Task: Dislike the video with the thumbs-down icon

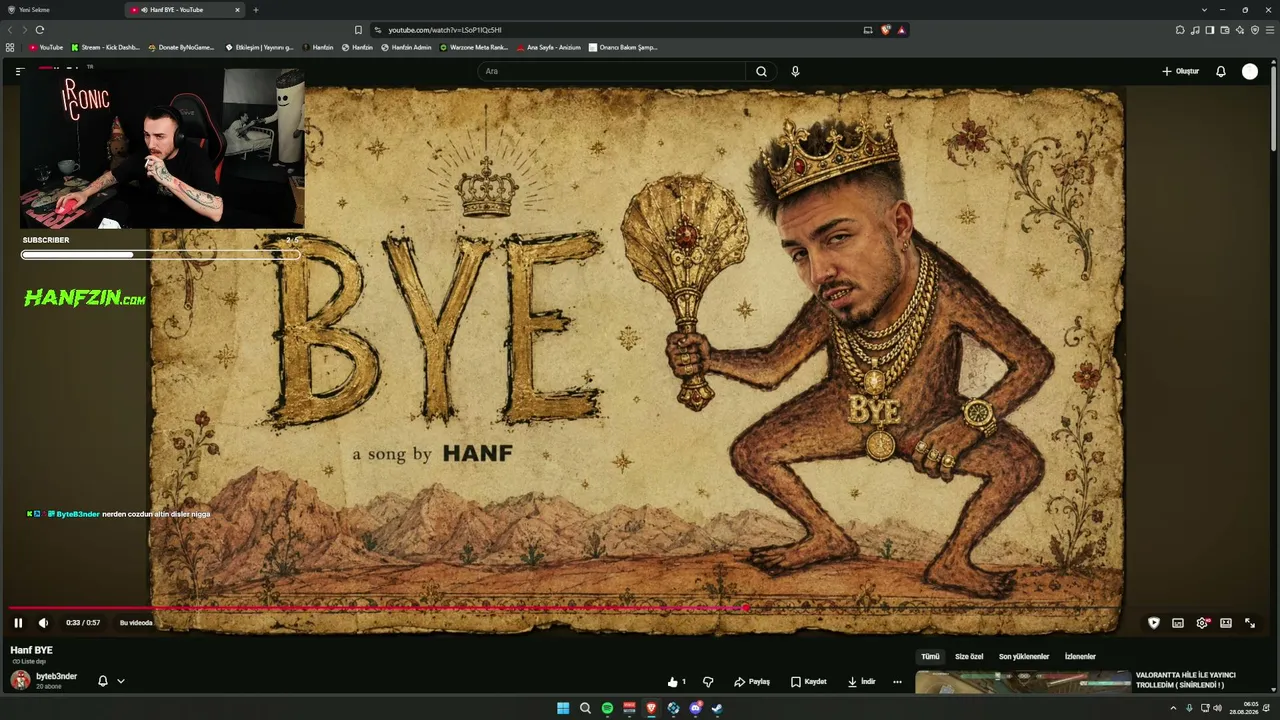Action: click(x=708, y=682)
